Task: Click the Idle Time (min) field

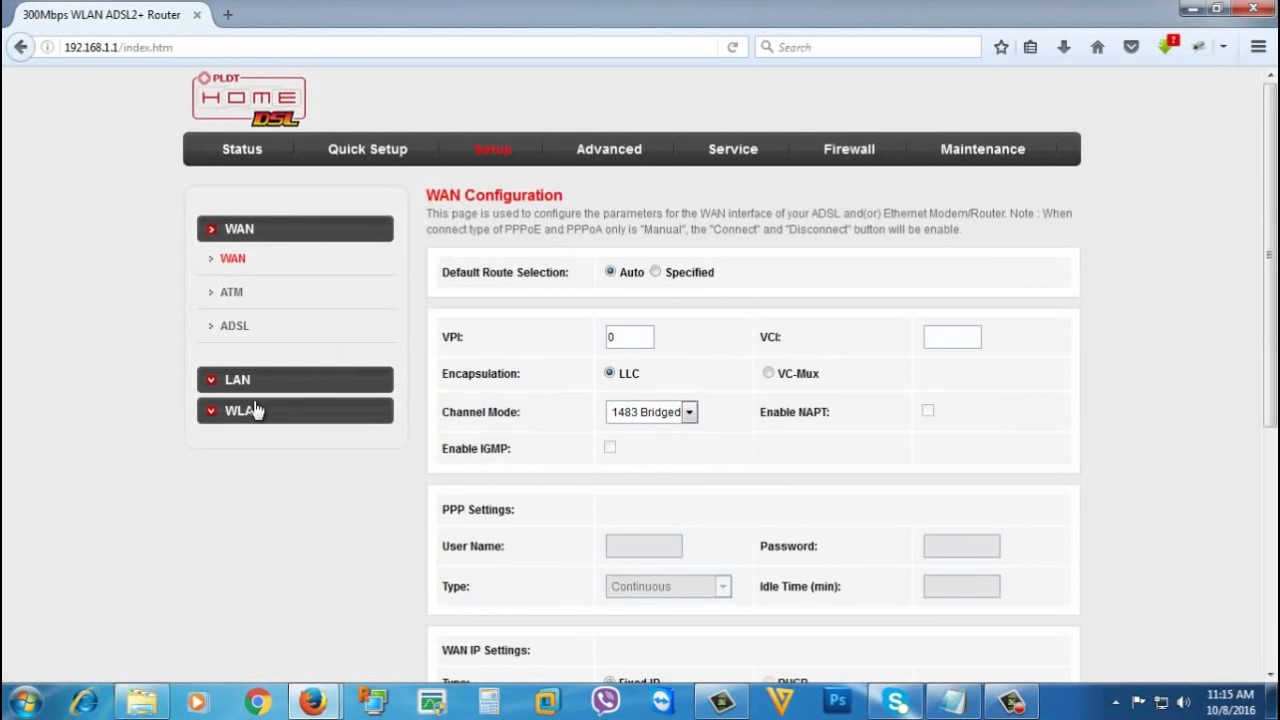Action: click(x=962, y=586)
